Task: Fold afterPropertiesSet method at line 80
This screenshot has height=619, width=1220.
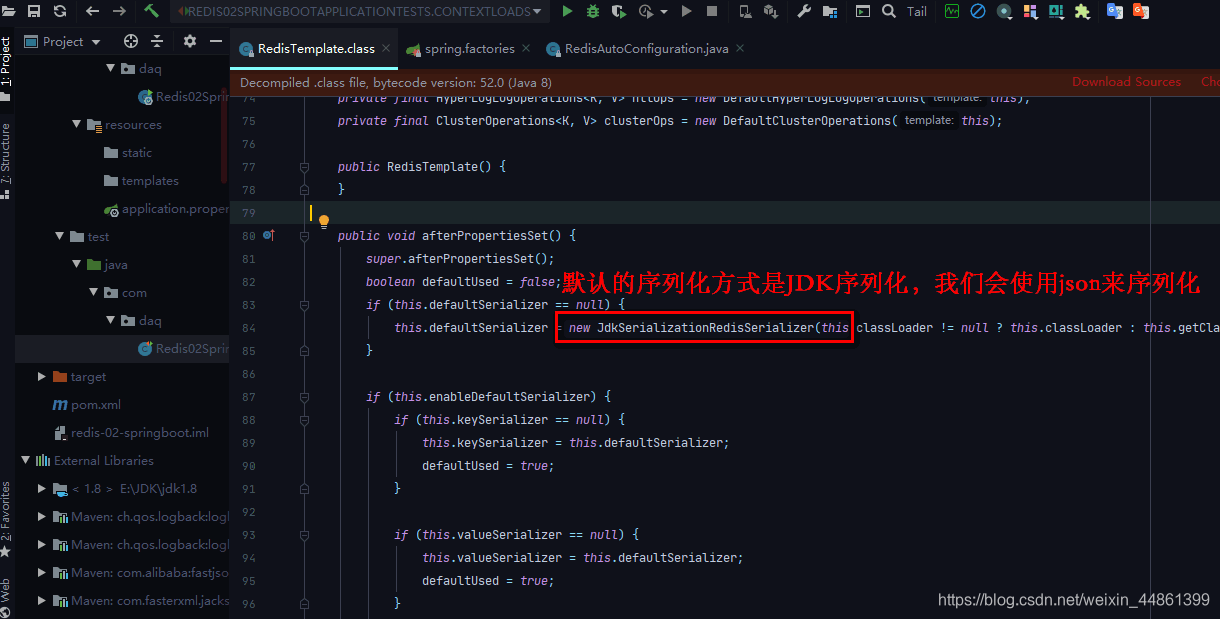Action: click(x=304, y=236)
